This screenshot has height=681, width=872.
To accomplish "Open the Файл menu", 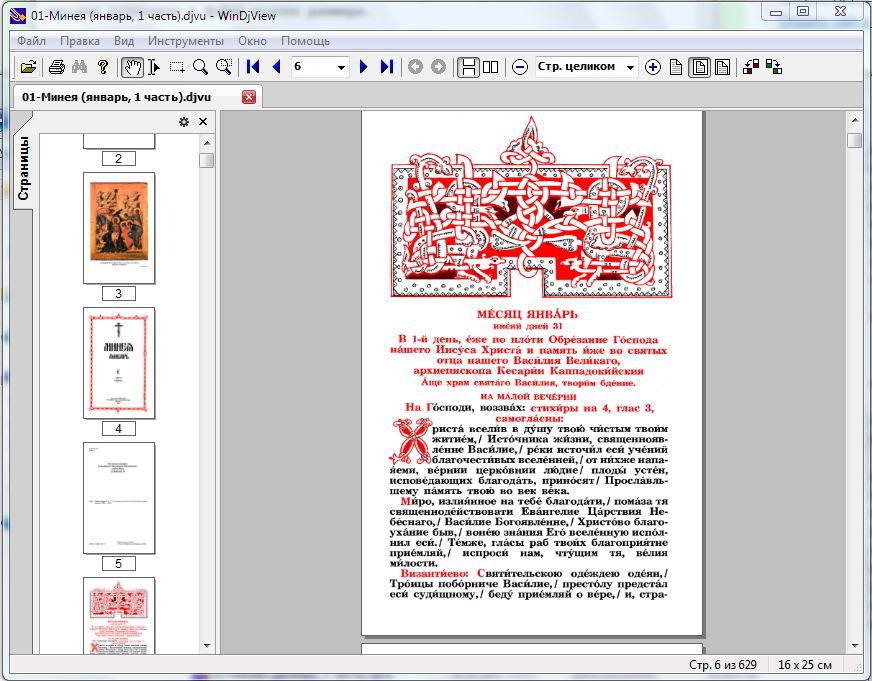I will (32, 41).
